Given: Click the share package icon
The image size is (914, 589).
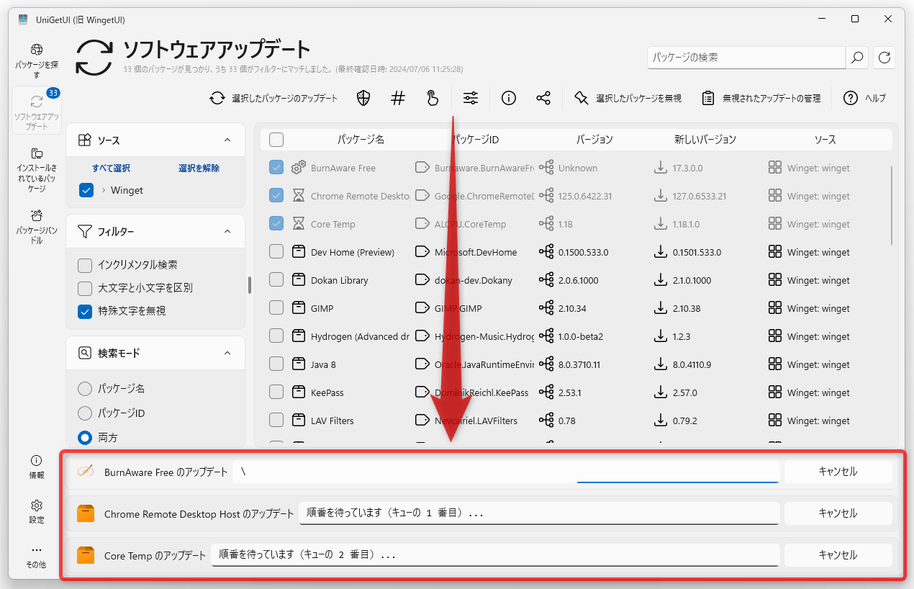Looking at the screenshot, I should click(x=543, y=99).
